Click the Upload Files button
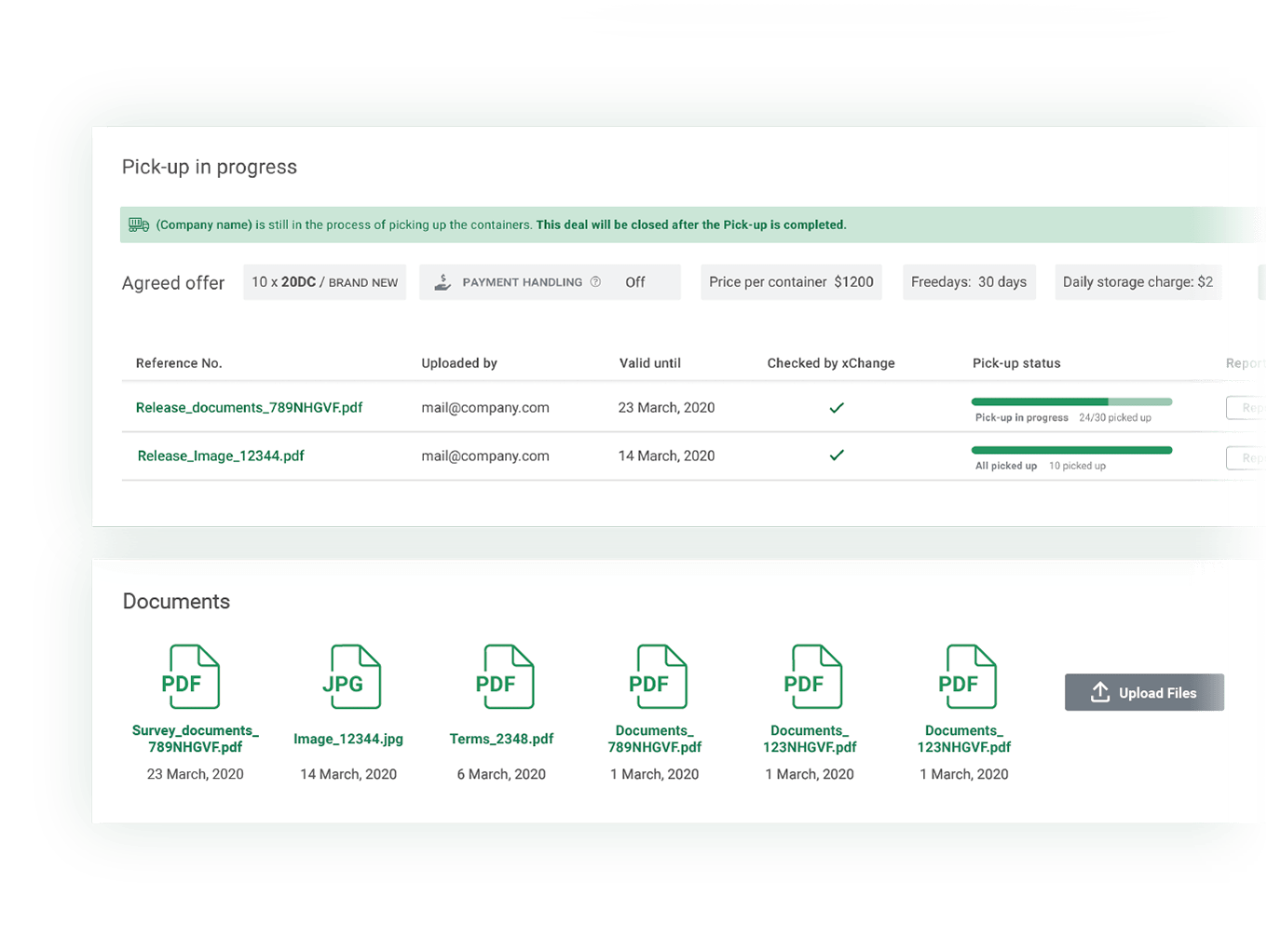Screen dimensions: 1267x952 [x=1144, y=692]
